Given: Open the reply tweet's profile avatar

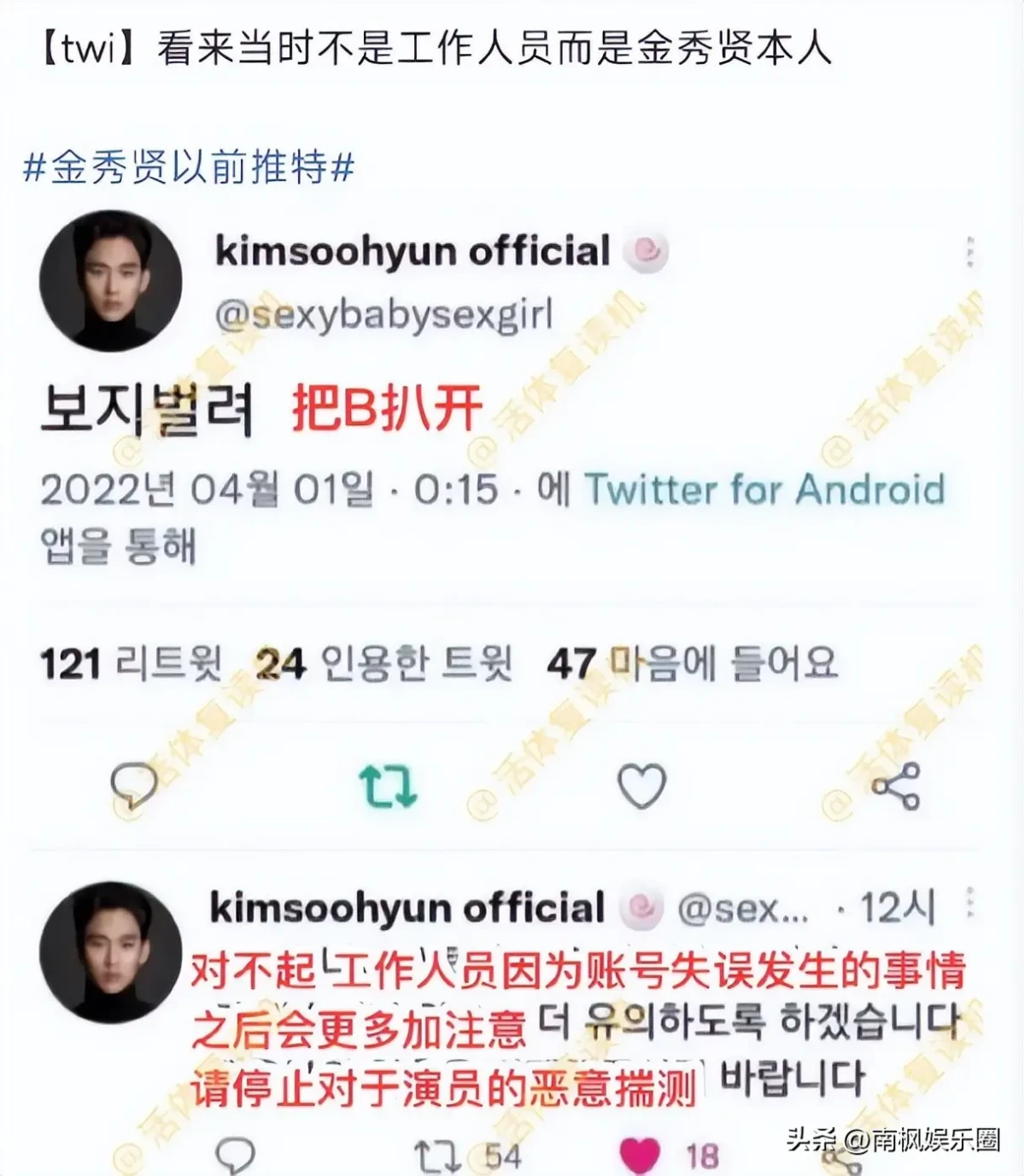Looking at the screenshot, I should pyautogui.click(x=111, y=952).
